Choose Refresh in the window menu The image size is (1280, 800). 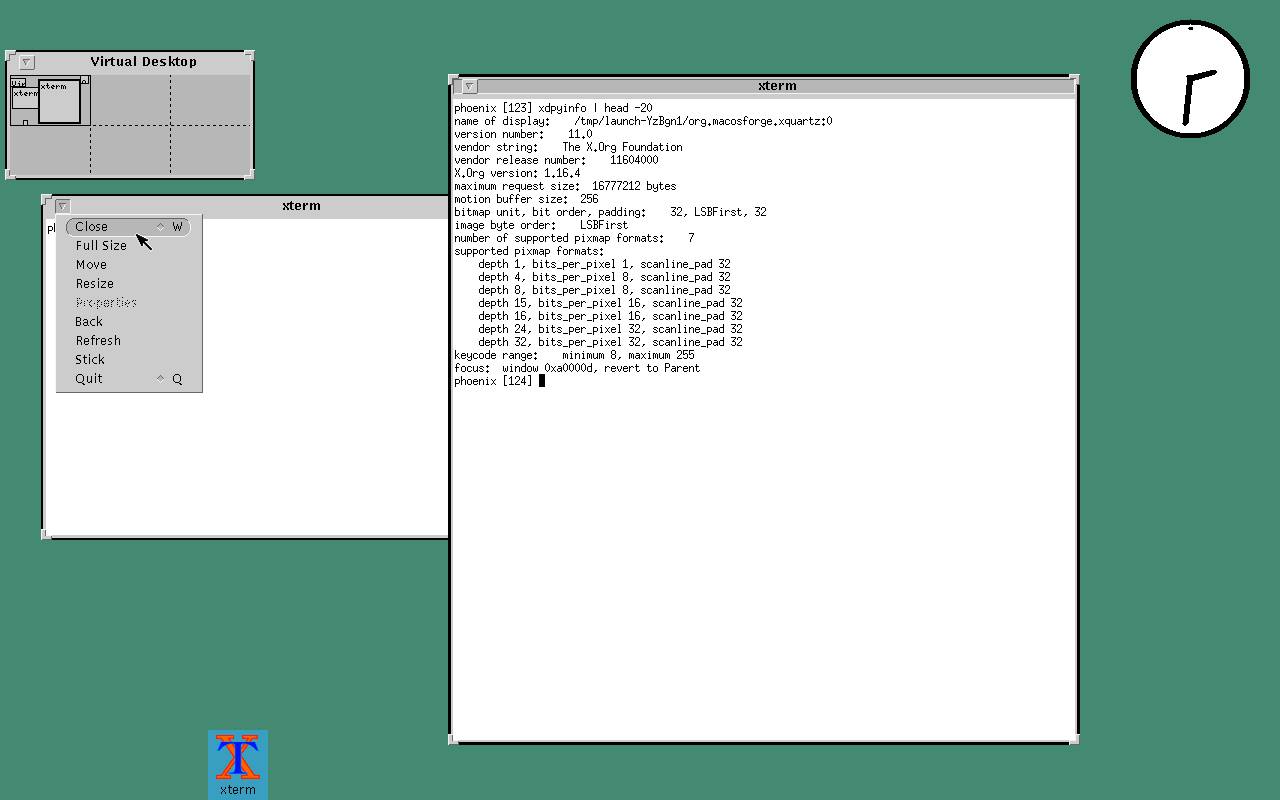pos(129,341)
